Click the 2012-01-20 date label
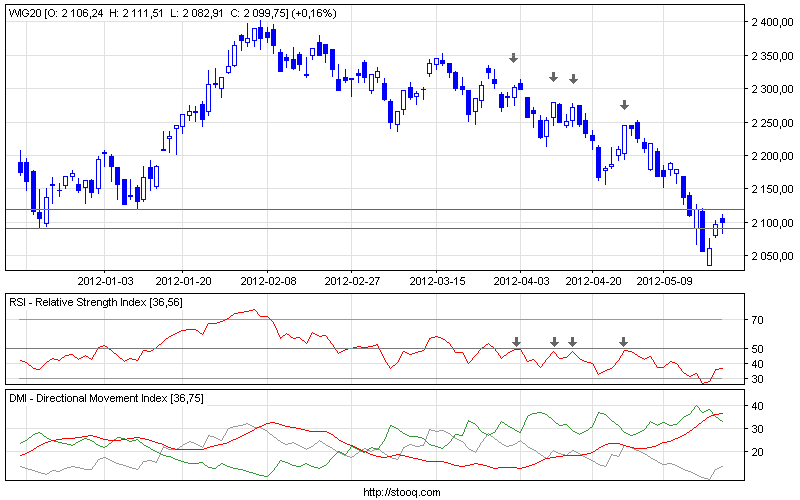Image resolution: width=800 pixels, height=500 pixels. click(x=183, y=281)
